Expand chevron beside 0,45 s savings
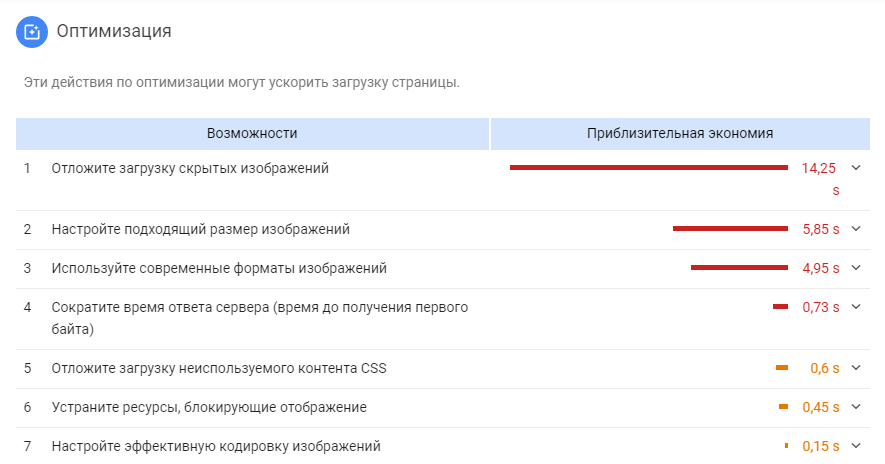This screenshot has height=464, width=885. pyautogui.click(x=855, y=407)
